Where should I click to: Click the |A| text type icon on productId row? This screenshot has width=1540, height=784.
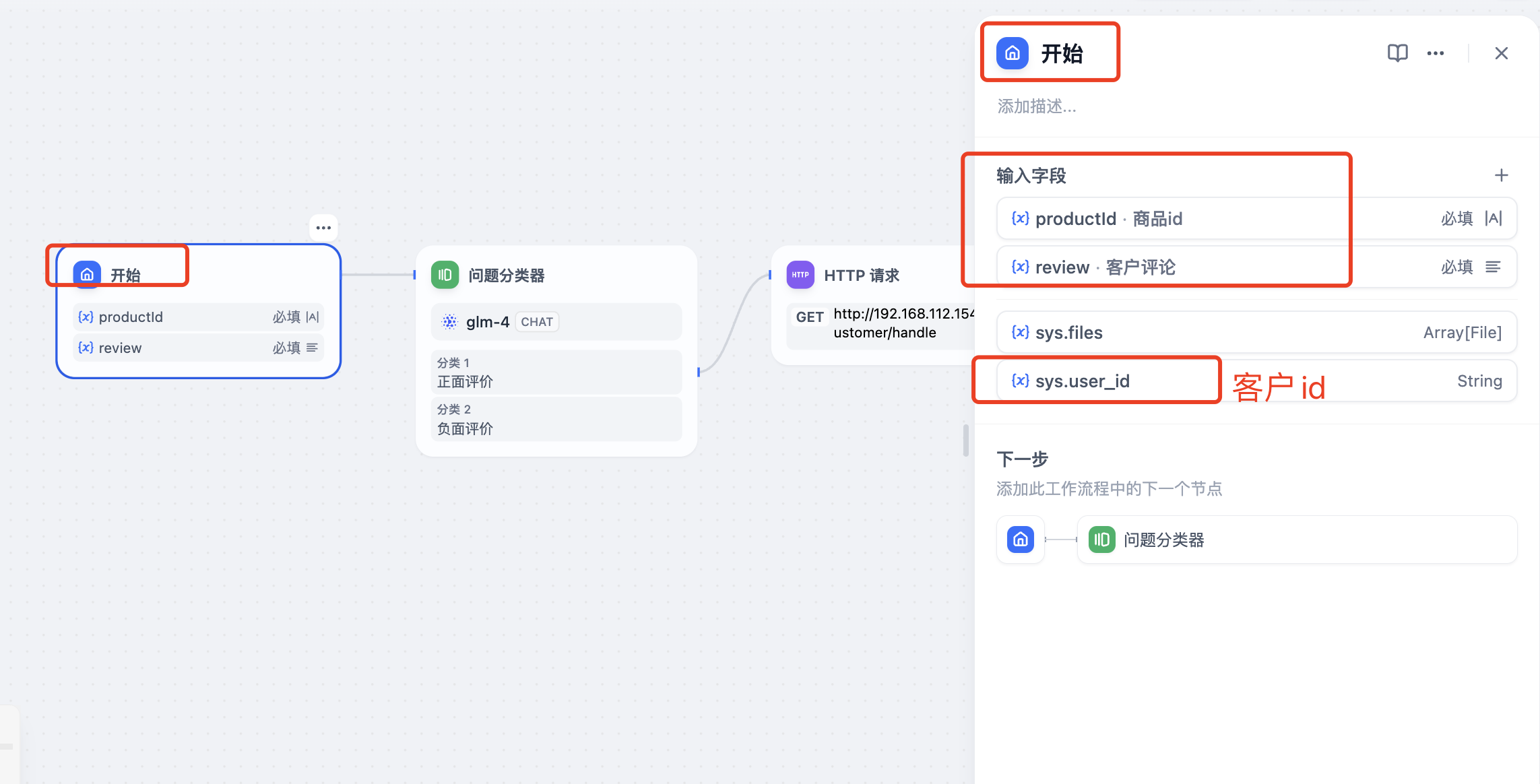pyautogui.click(x=1494, y=218)
